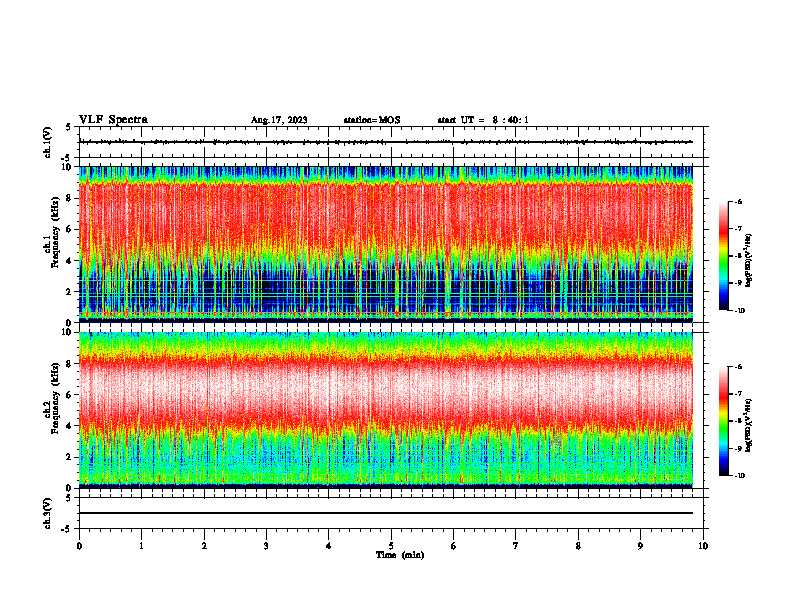Click time axis tick label "7"
792x612 pixels.
click(516, 546)
